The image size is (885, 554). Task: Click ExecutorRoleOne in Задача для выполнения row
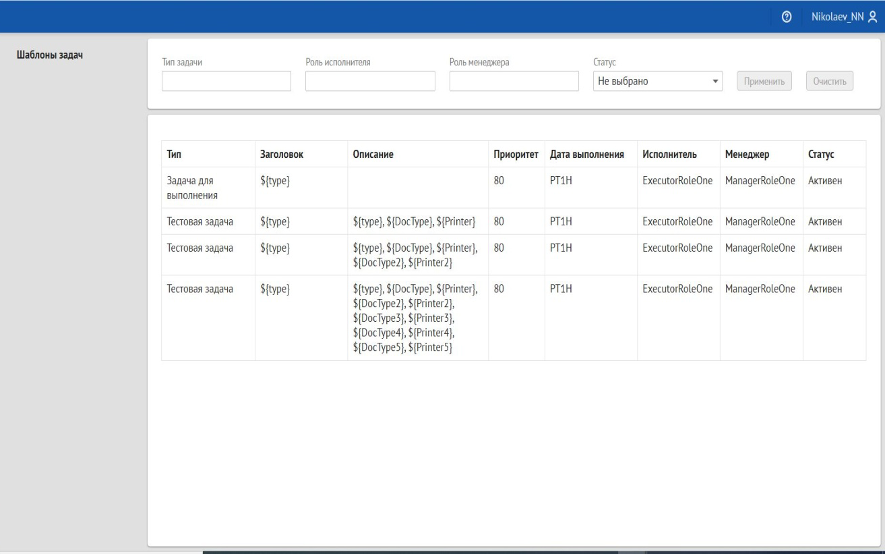click(677, 181)
